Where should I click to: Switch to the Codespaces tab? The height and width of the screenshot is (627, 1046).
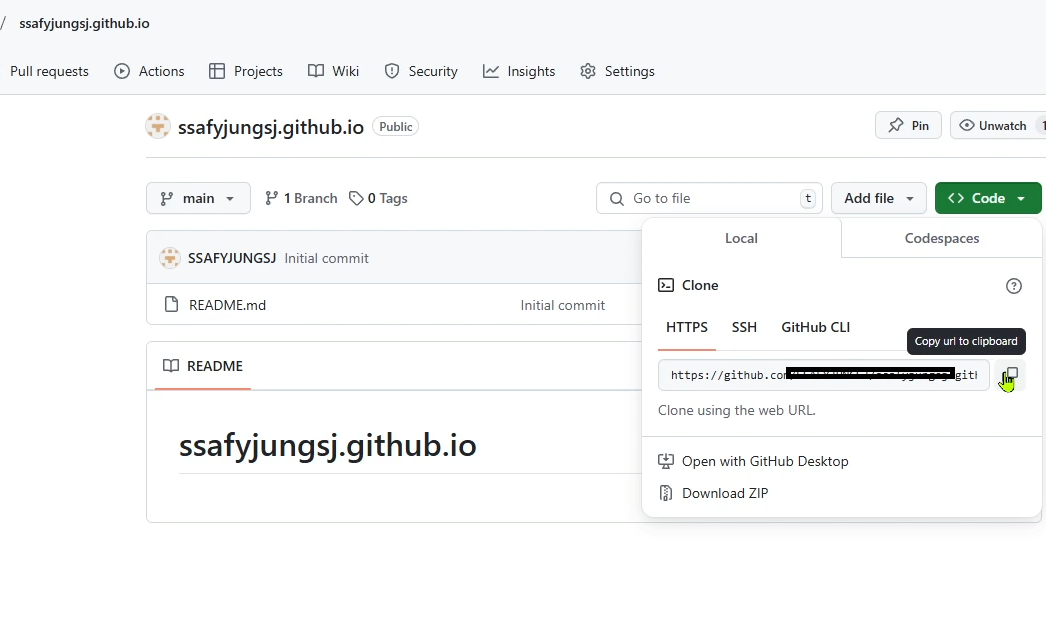click(x=941, y=238)
